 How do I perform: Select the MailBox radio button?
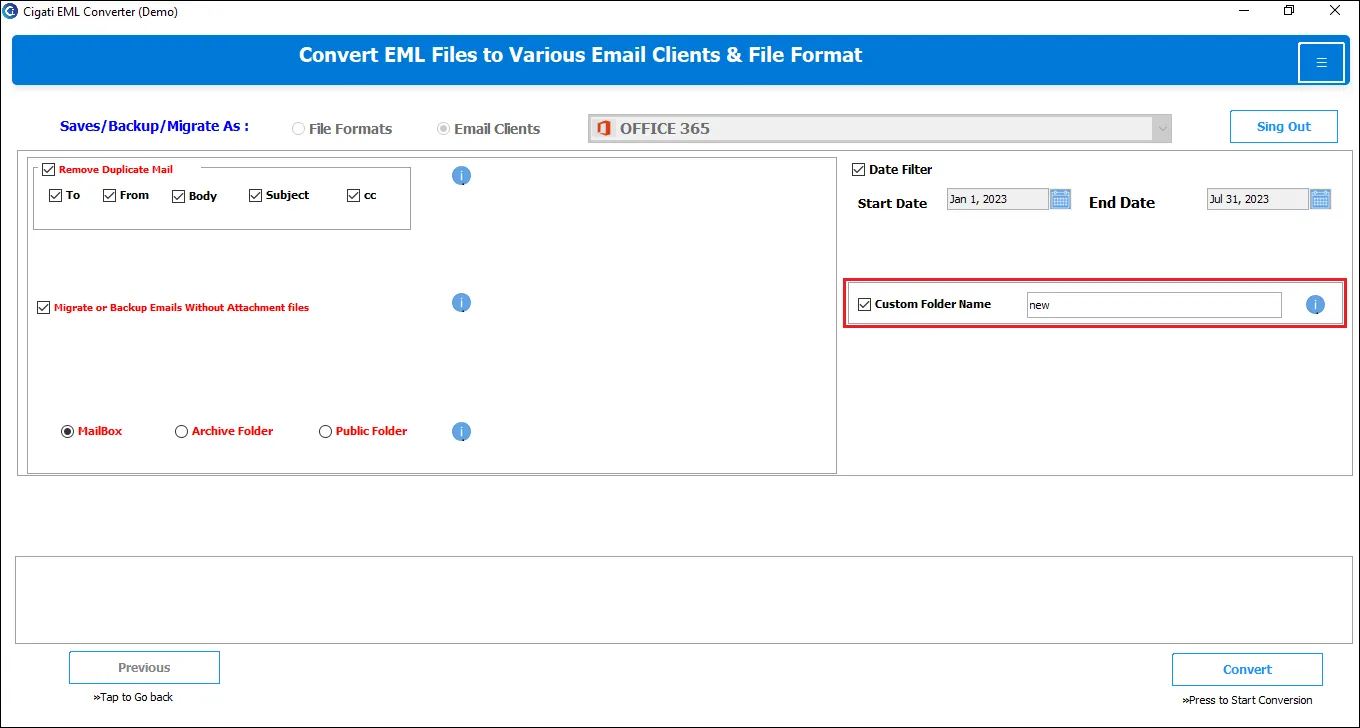(67, 431)
